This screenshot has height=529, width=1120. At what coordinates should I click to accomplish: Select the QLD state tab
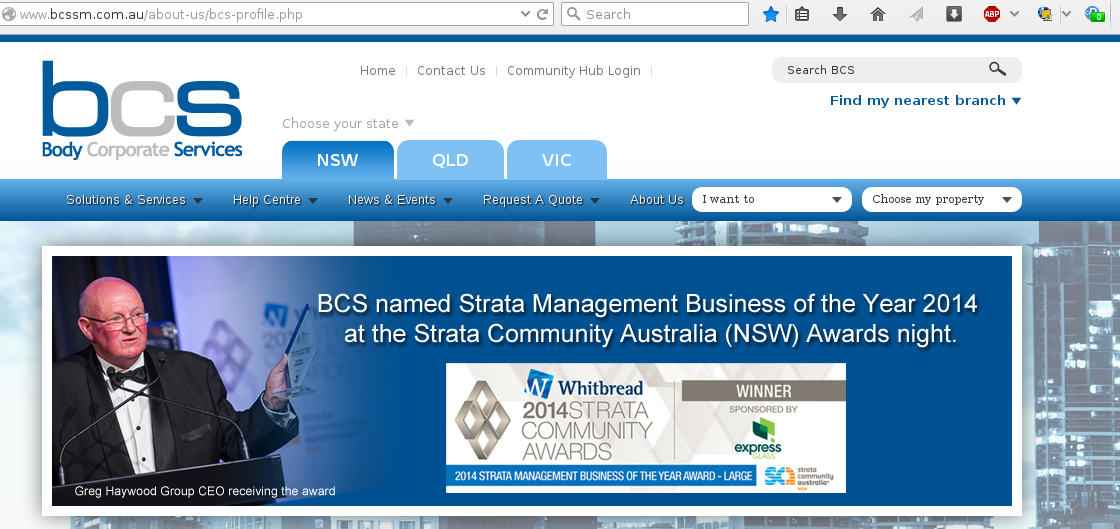pos(451,160)
